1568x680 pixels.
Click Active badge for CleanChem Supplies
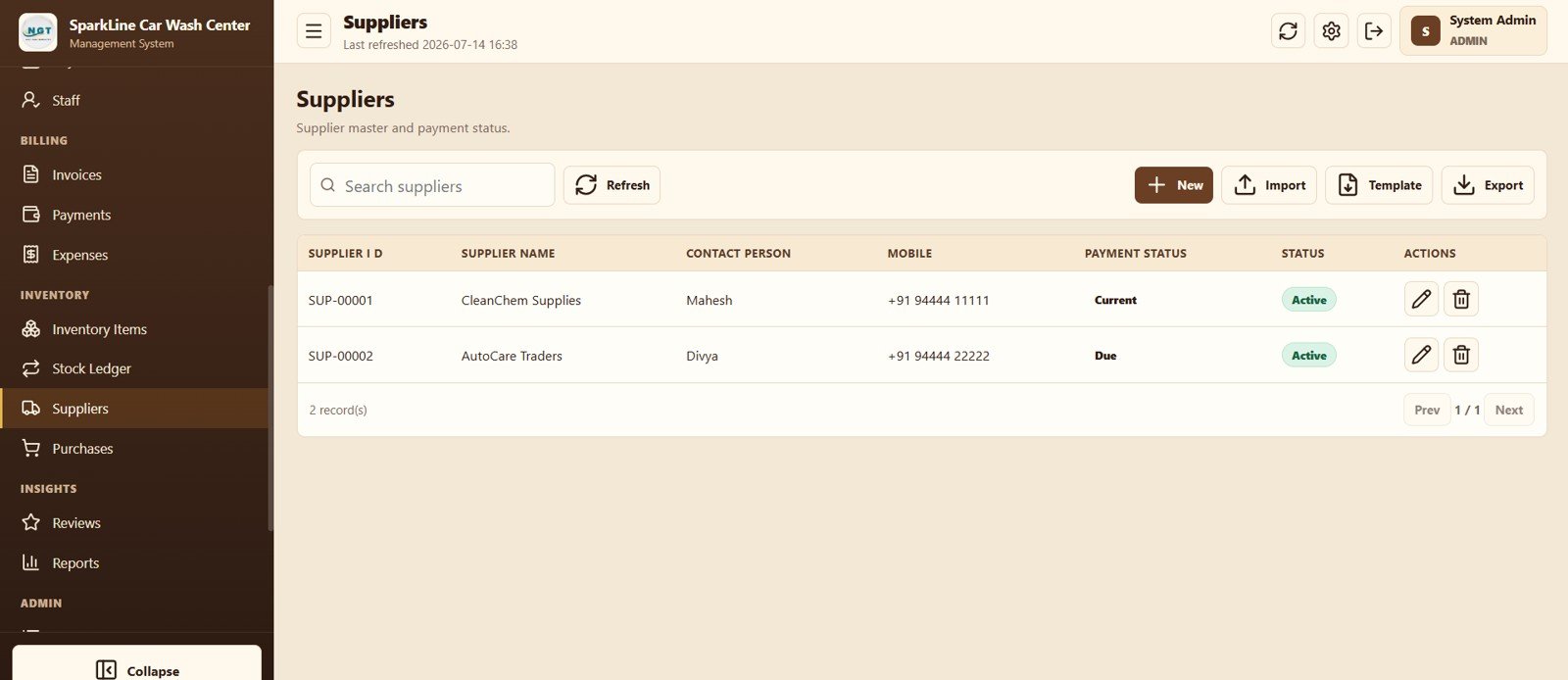coord(1308,300)
